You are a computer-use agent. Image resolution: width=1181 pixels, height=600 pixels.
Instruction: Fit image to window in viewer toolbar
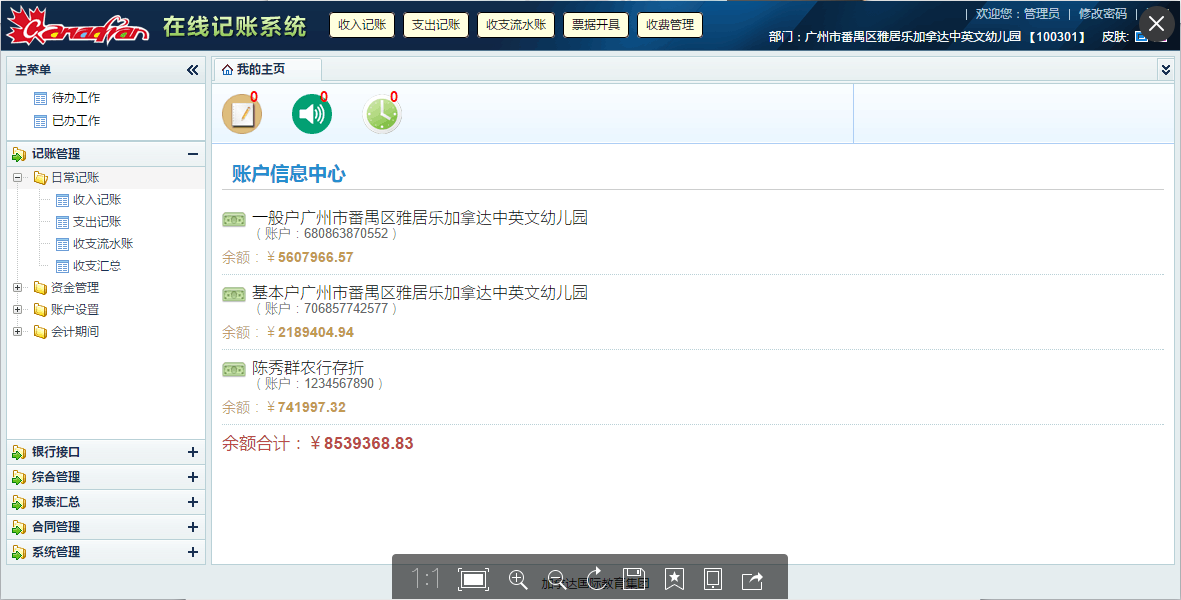[x=473, y=579]
